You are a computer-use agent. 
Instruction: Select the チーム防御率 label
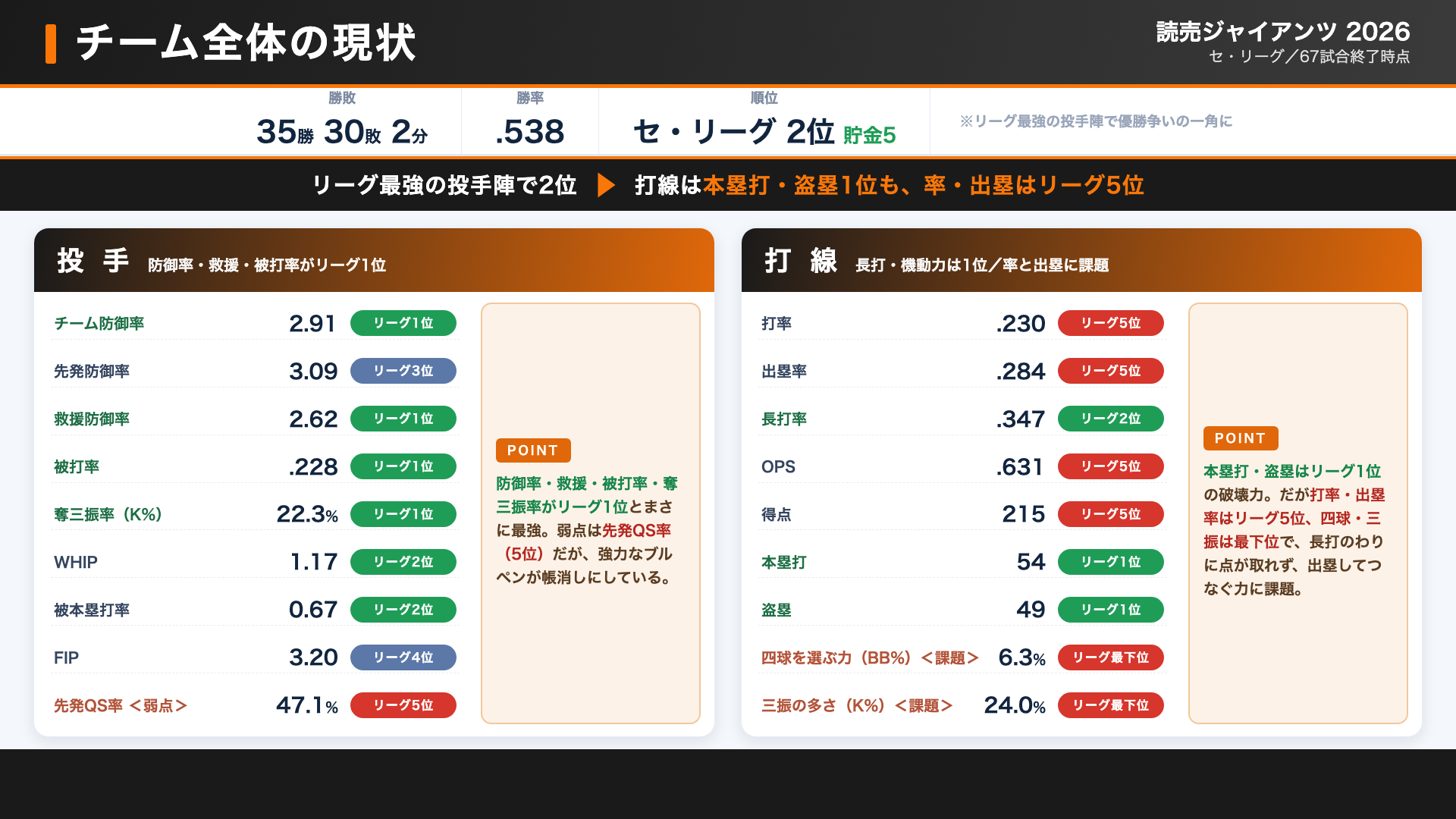pyautogui.click(x=99, y=324)
